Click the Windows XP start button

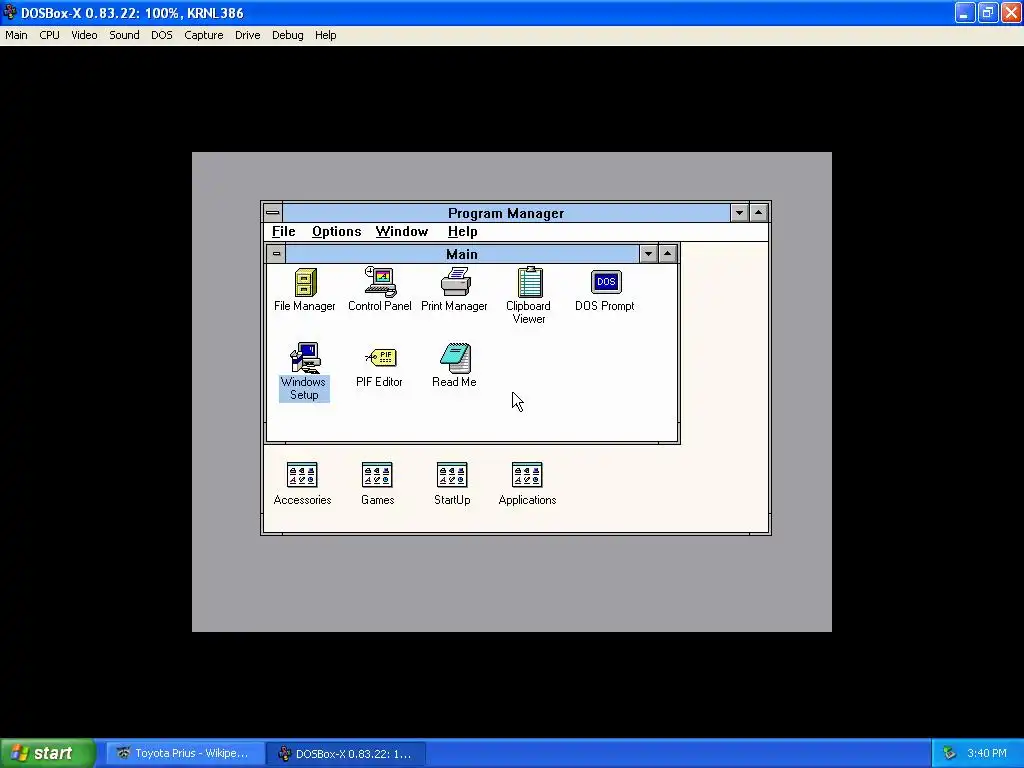(48, 753)
